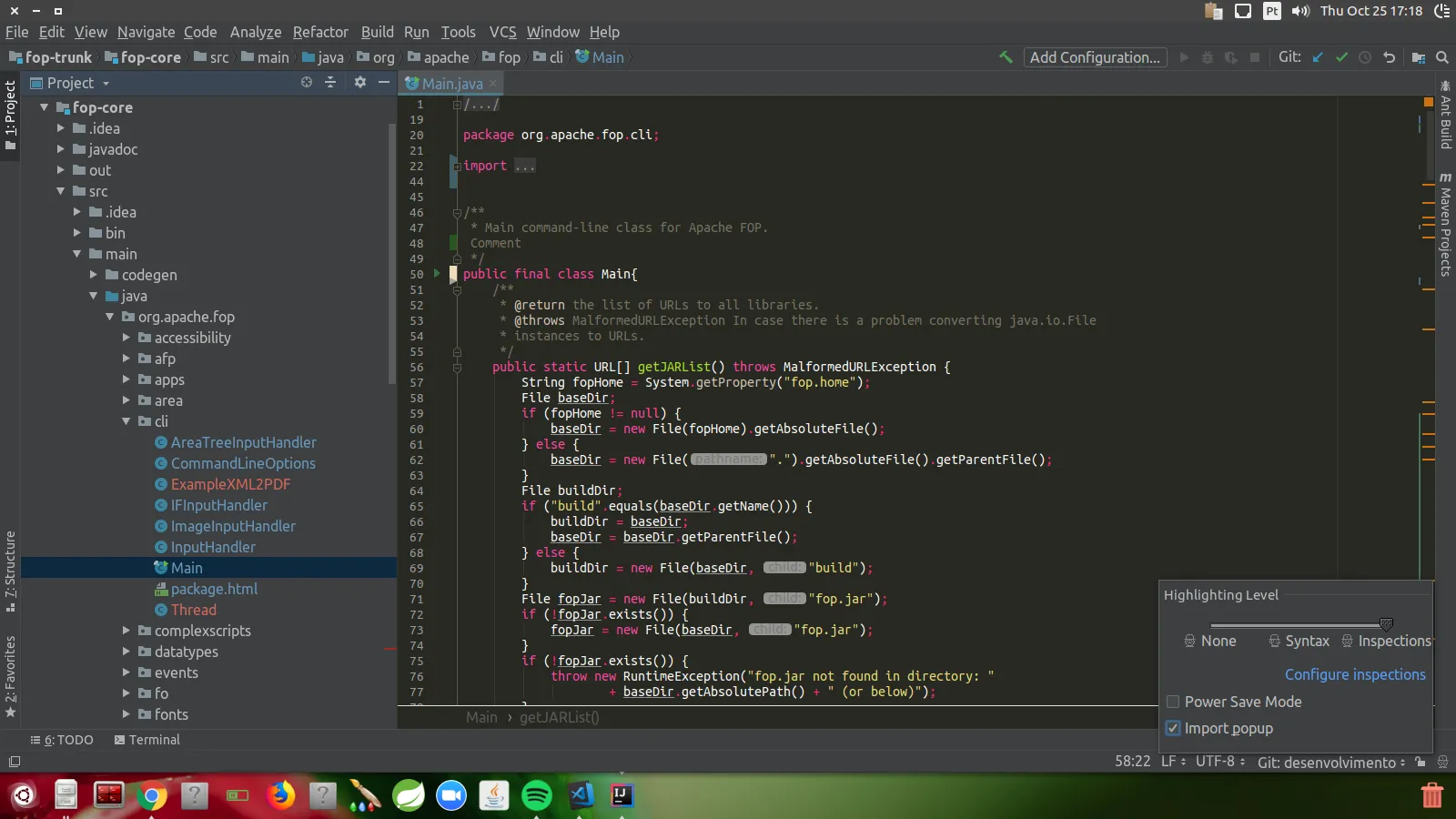Open the Project Structure toolbar icon
The width and height of the screenshot is (1456, 819).
coord(1418,57)
